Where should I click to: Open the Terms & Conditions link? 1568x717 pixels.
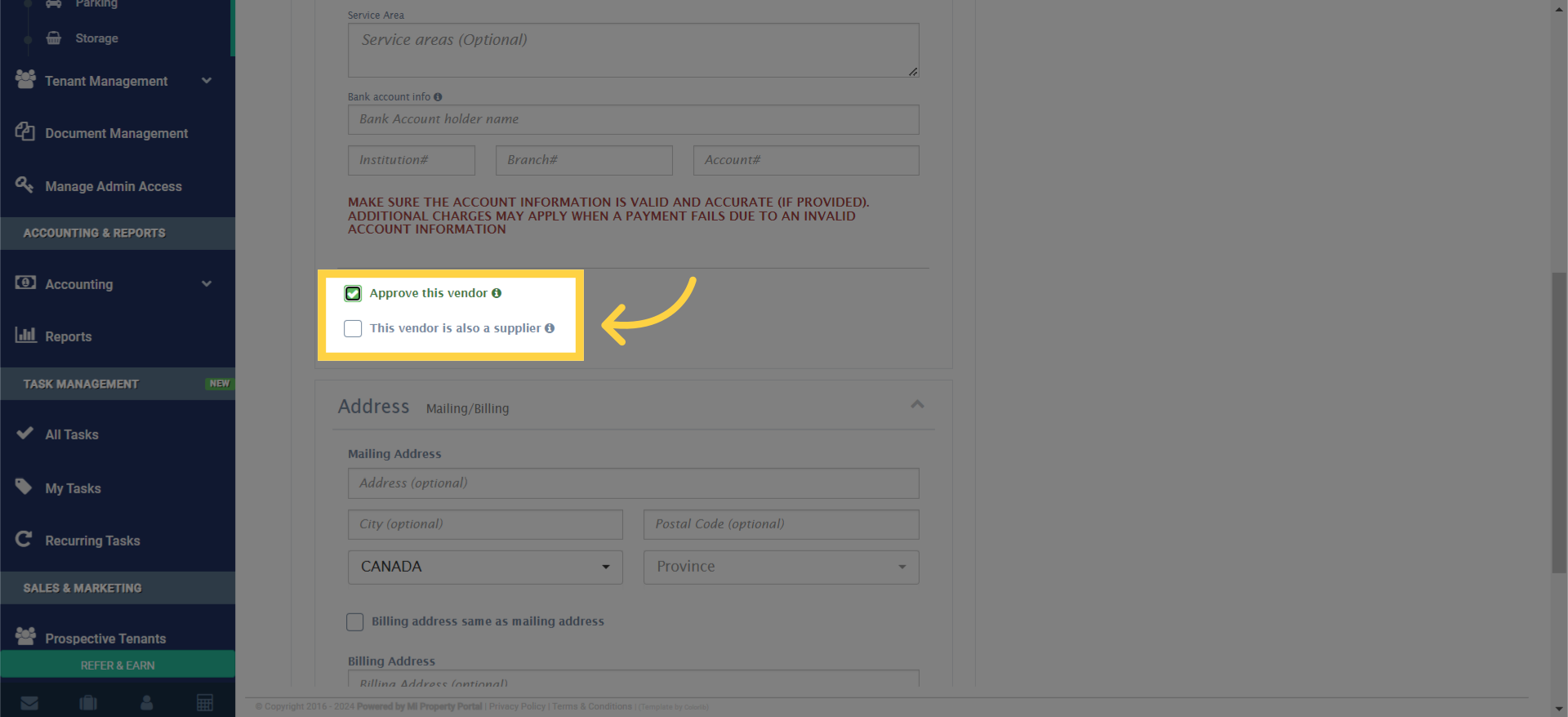click(x=592, y=706)
